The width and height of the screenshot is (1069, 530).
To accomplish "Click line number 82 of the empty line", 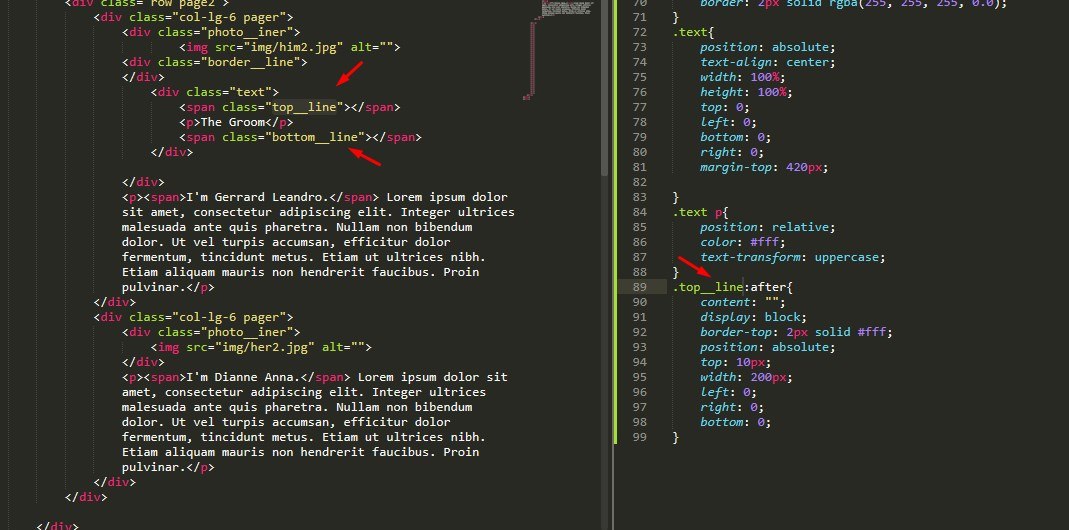I will pyautogui.click(x=639, y=182).
